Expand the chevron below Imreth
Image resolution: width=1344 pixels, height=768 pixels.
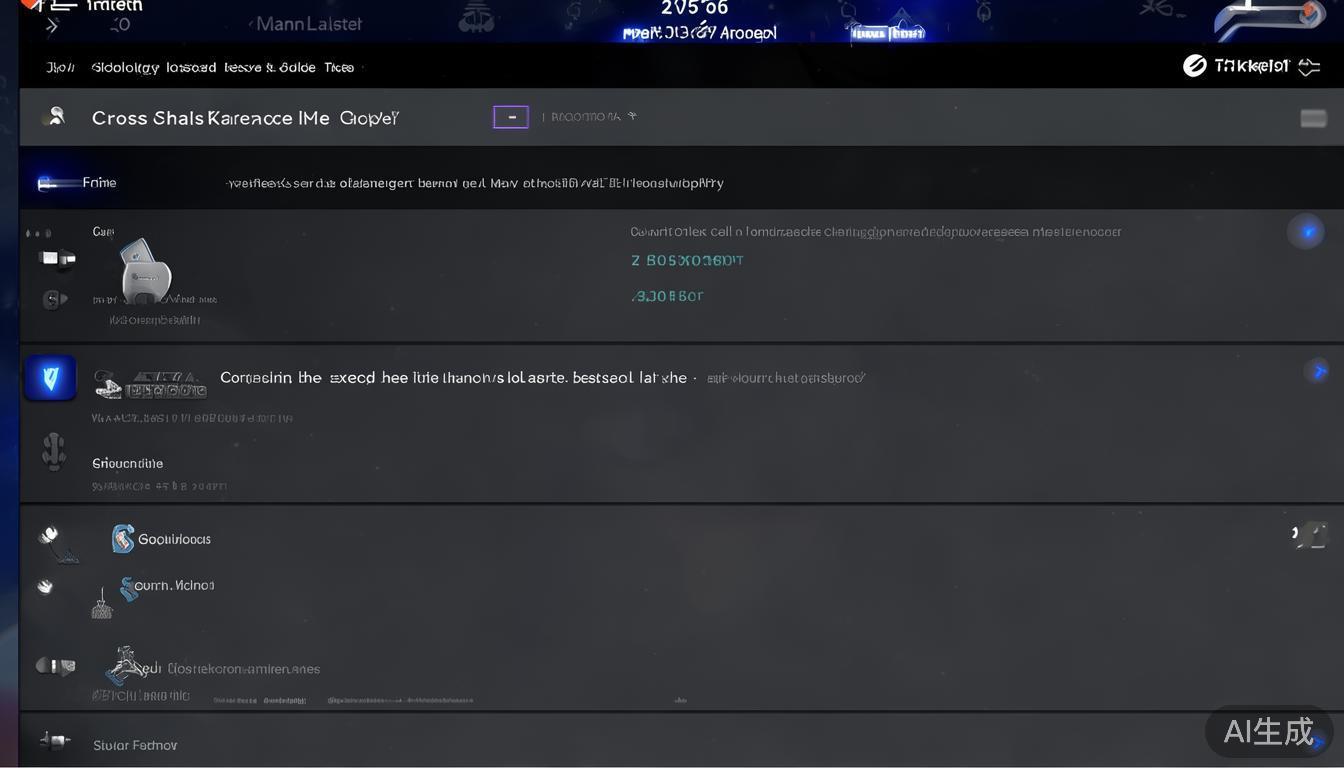click(x=52, y=26)
